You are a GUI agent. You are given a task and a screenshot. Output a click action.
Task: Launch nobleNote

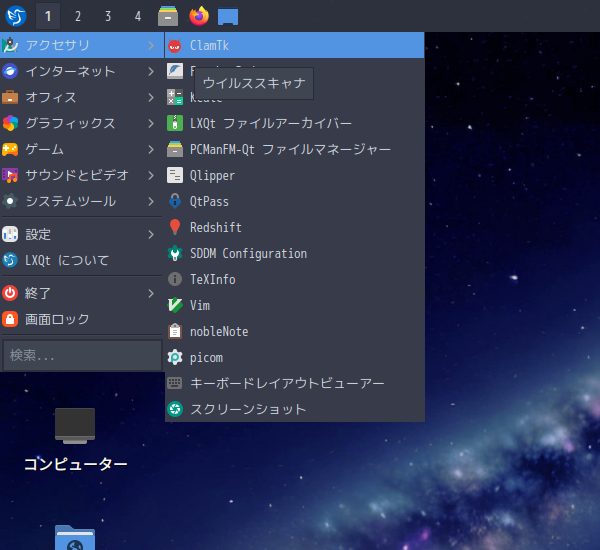pos(295,331)
